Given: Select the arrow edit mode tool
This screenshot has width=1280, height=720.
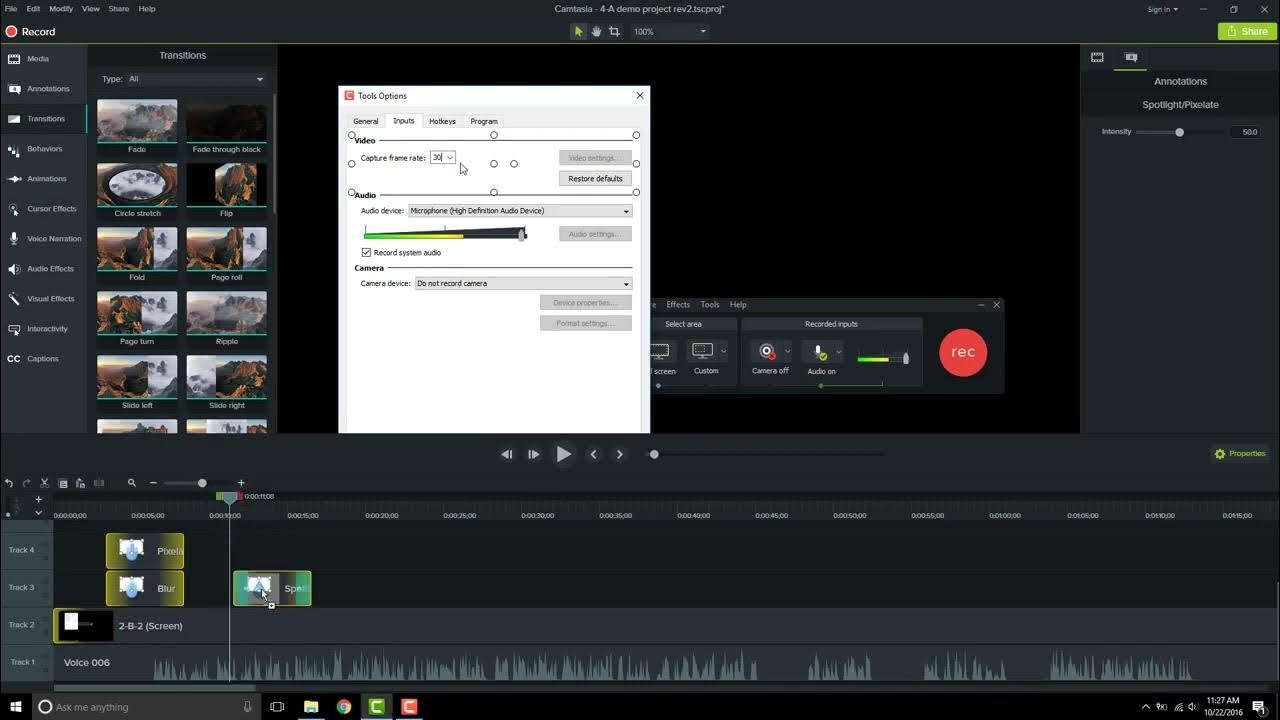Looking at the screenshot, I should pos(578,31).
